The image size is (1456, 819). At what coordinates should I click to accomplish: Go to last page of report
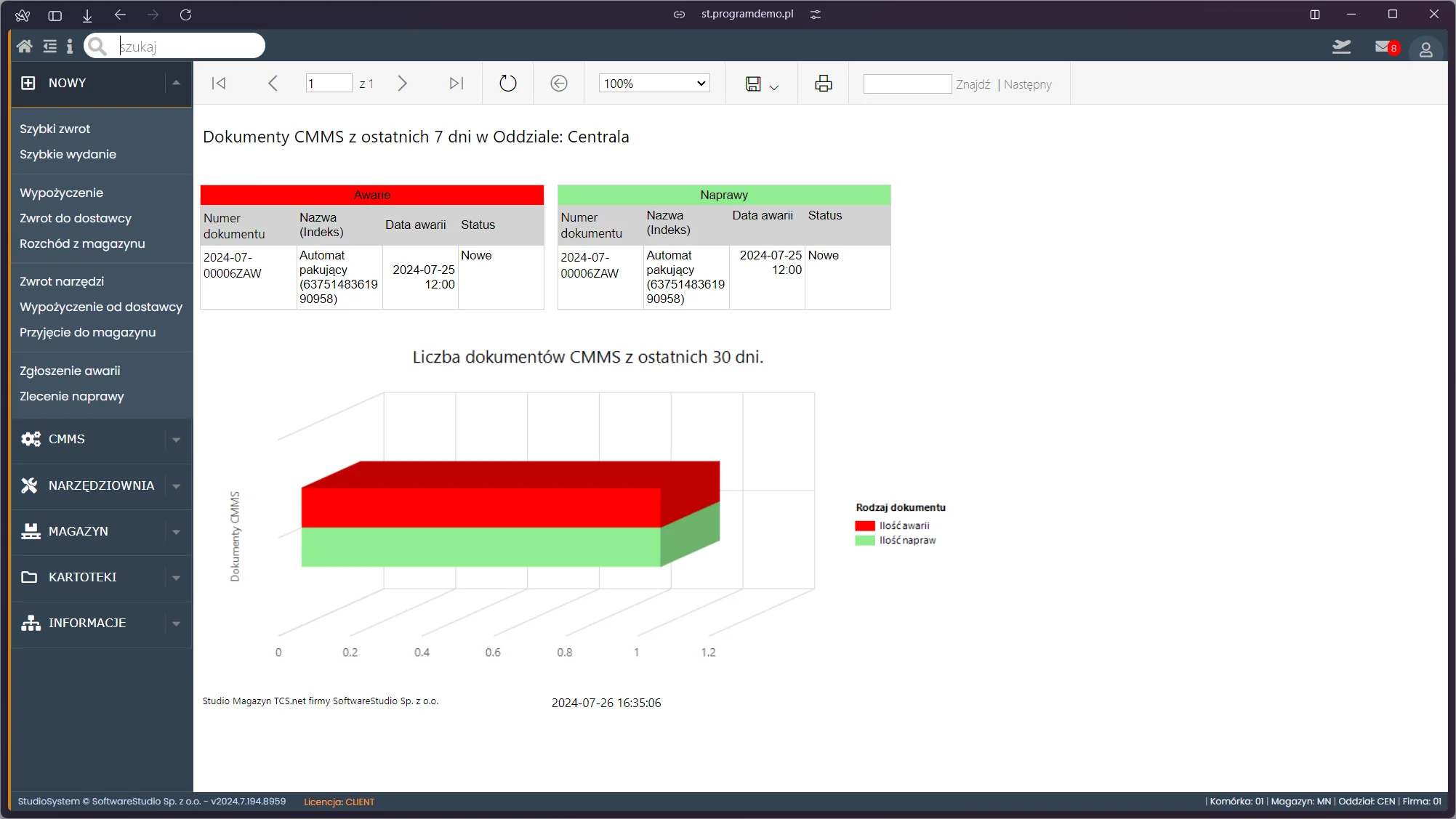(456, 84)
